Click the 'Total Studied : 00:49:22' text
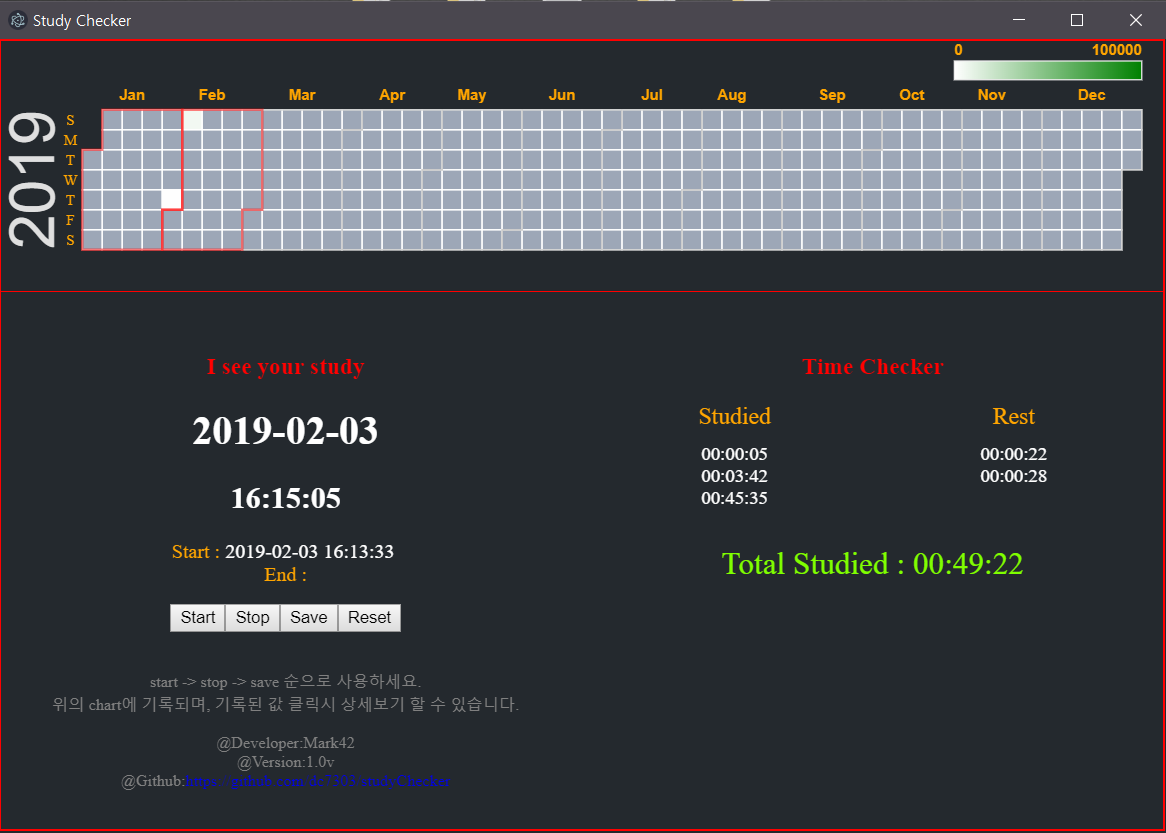 [x=872, y=564]
